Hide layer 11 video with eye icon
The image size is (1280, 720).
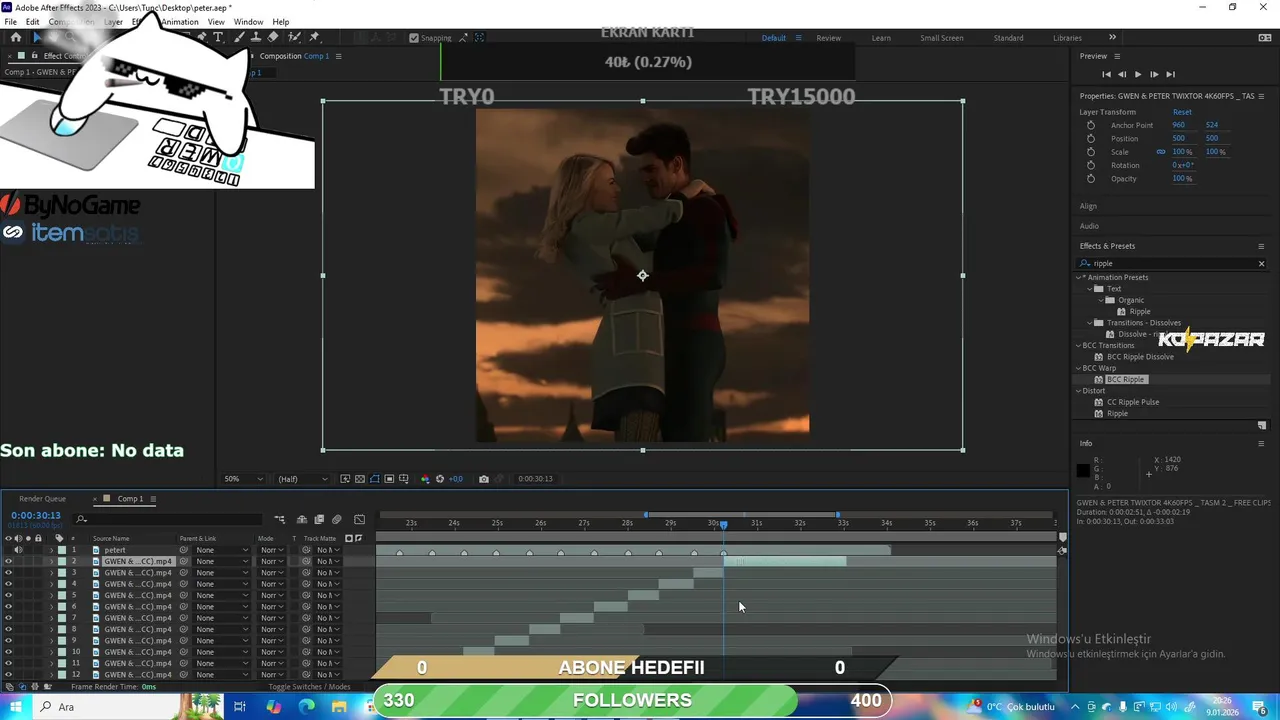click(x=8, y=663)
